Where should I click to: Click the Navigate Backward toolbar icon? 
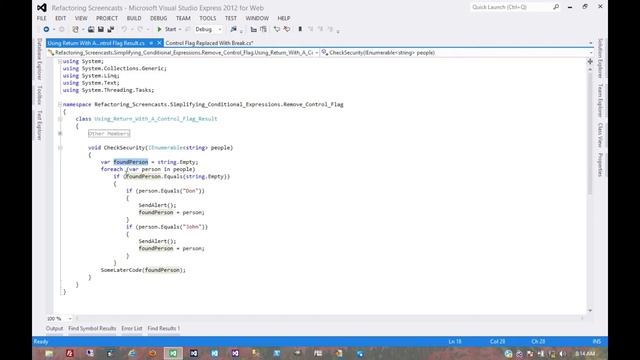click(46, 29)
